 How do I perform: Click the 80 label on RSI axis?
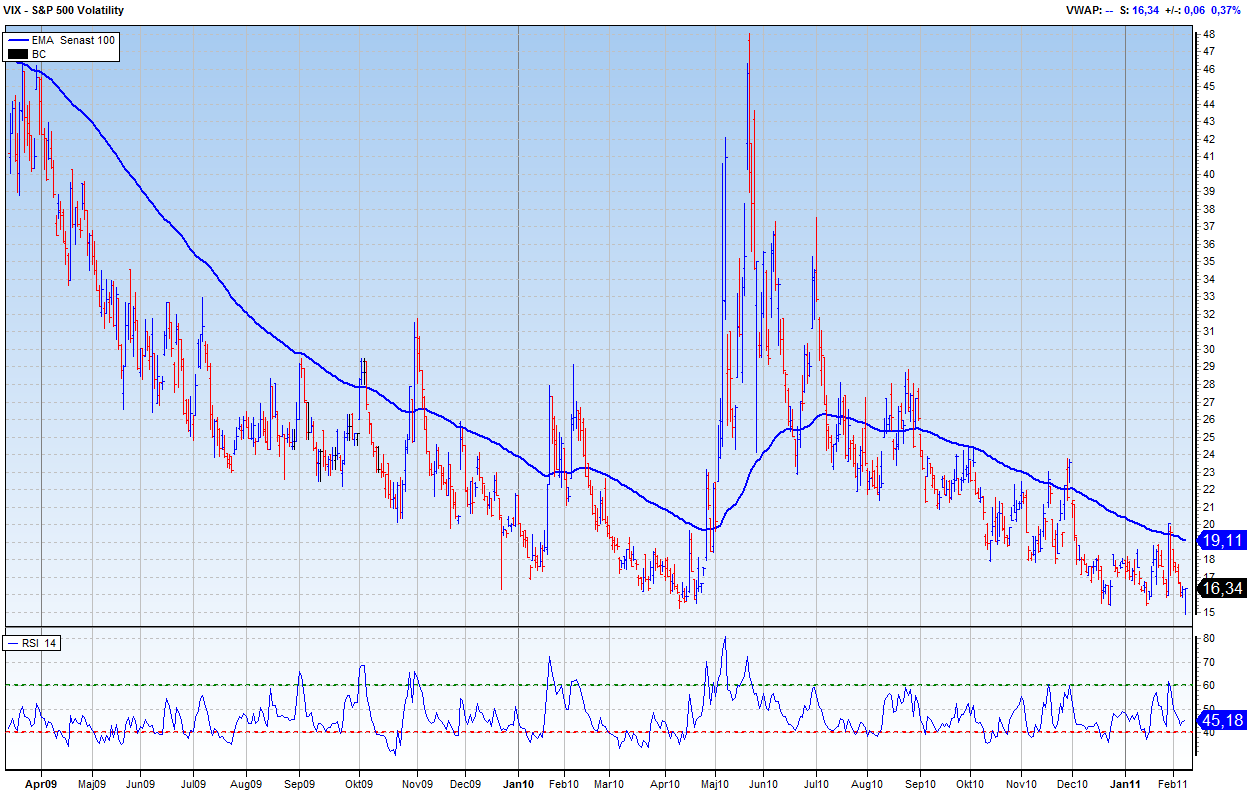coord(1209,638)
